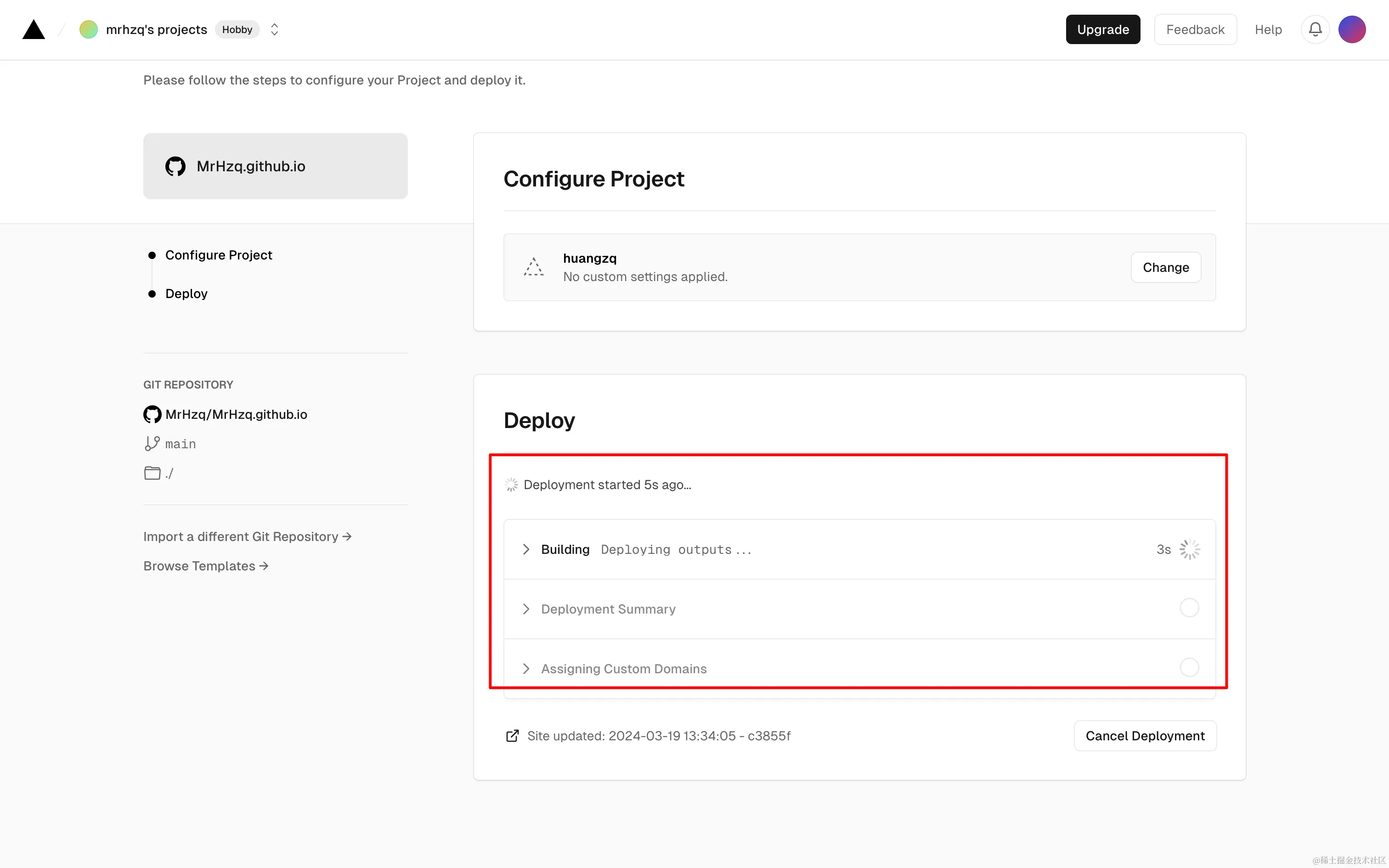1389x868 pixels.
Task: Open the user profile avatar
Action: (x=1352, y=29)
